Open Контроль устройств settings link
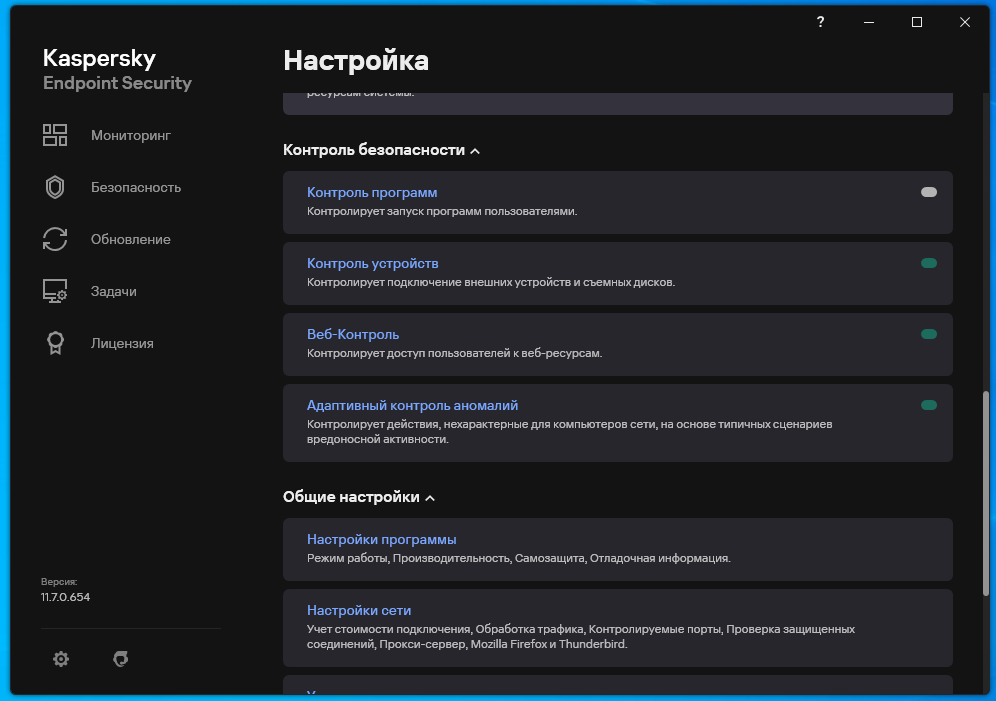Screen dimensions: 996x701 click(373, 264)
